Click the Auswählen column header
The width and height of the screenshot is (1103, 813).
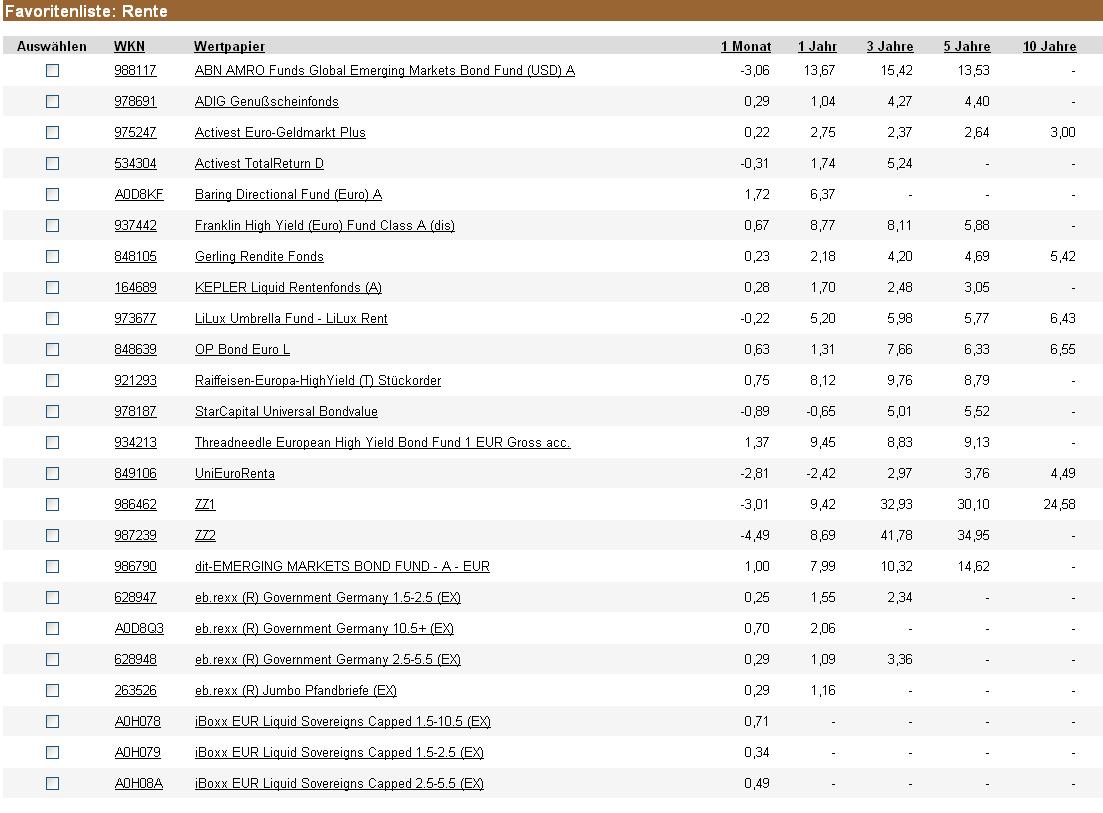pyautogui.click(x=51, y=46)
